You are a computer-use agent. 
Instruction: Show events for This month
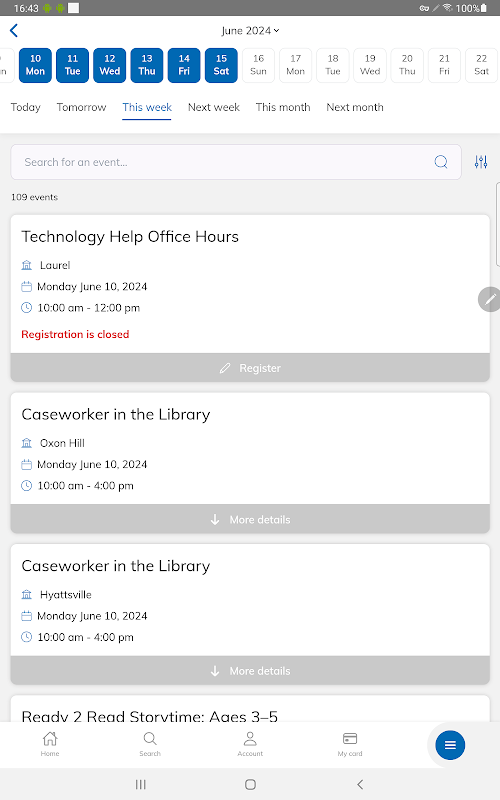click(x=283, y=107)
